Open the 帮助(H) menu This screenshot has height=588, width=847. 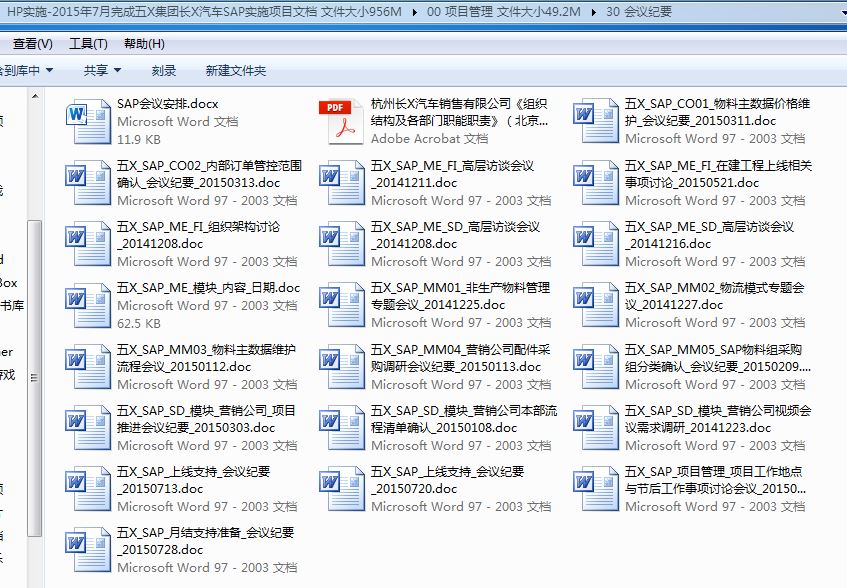(x=144, y=44)
